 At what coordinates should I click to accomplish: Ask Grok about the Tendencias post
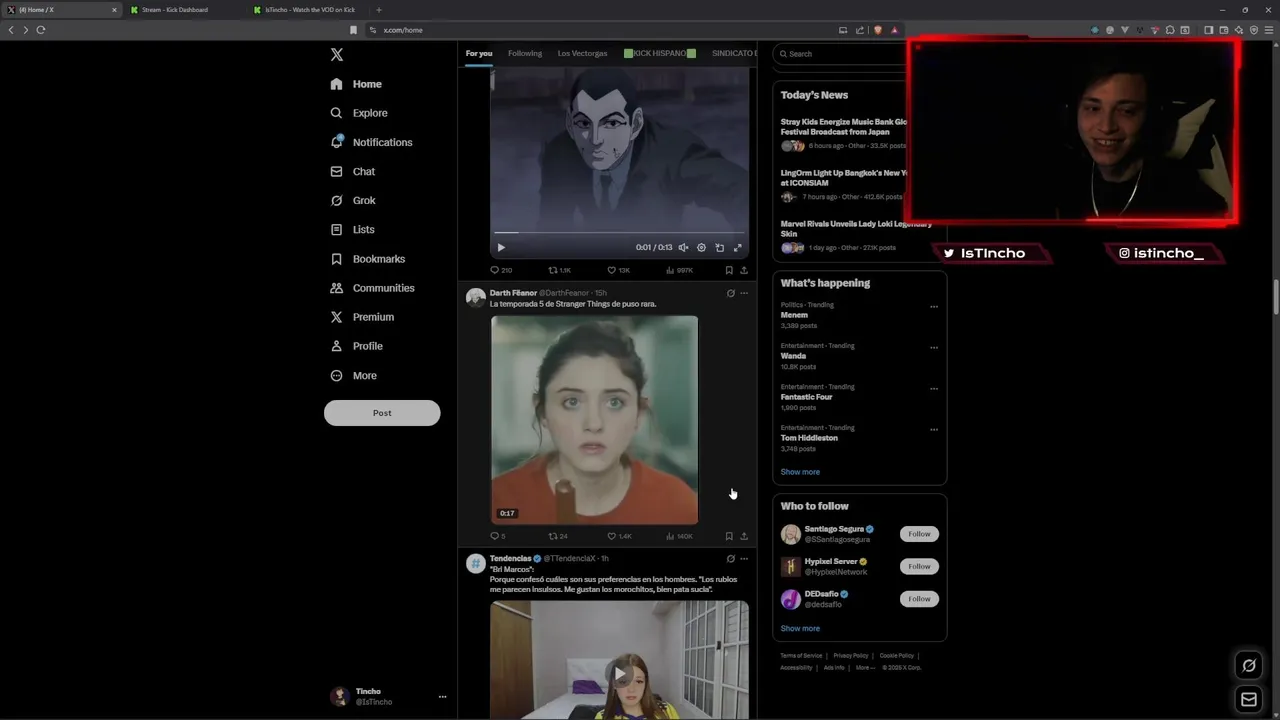pyautogui.click(x=730, y=559)
